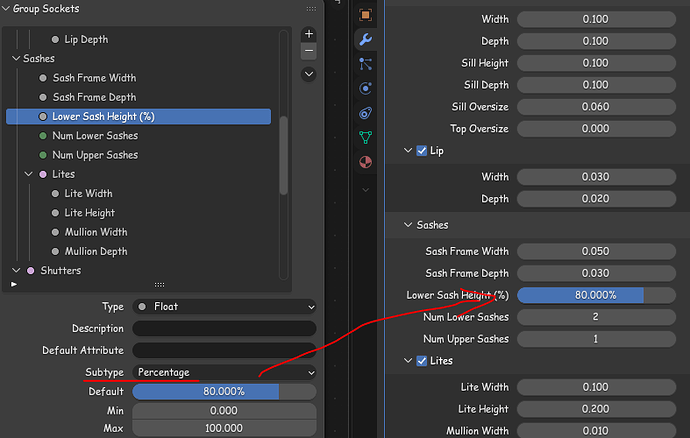
Task: Expand the tab list arrow below Material tab
Action: click(365, 190)
